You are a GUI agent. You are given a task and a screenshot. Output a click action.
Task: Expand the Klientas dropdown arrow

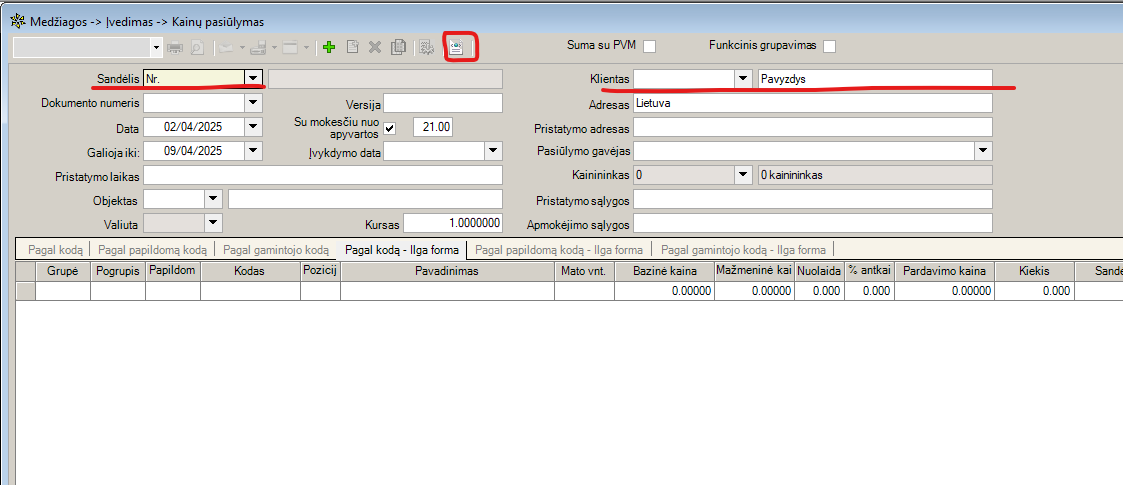(742, 78)
